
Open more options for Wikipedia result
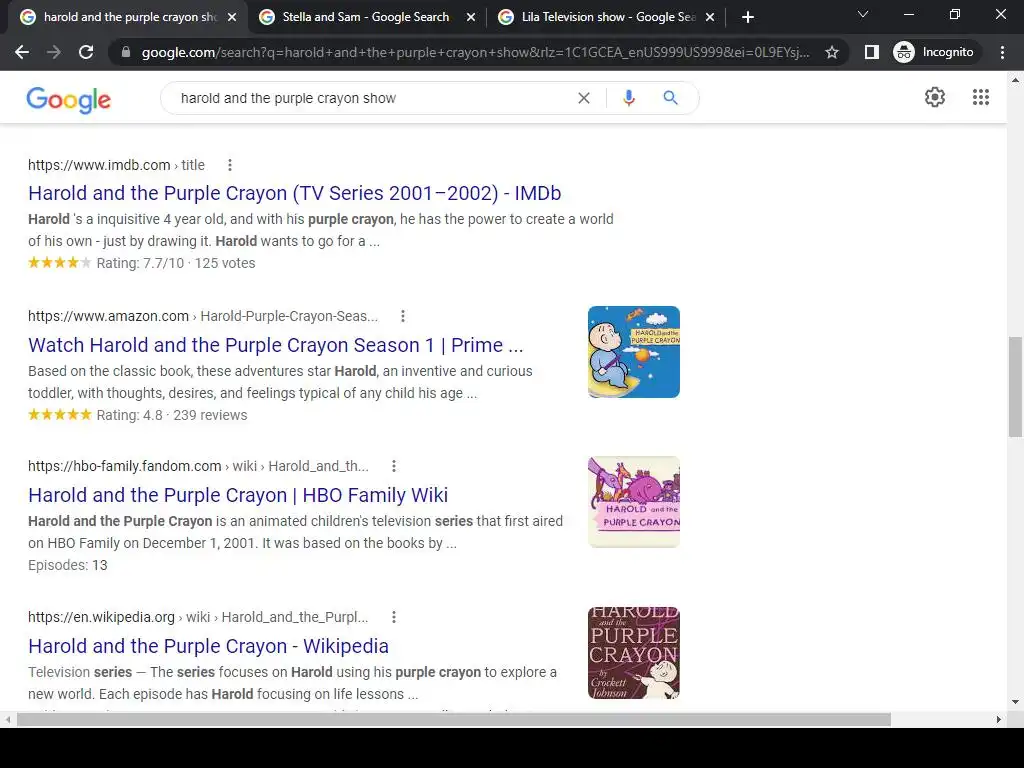(393, 617)
